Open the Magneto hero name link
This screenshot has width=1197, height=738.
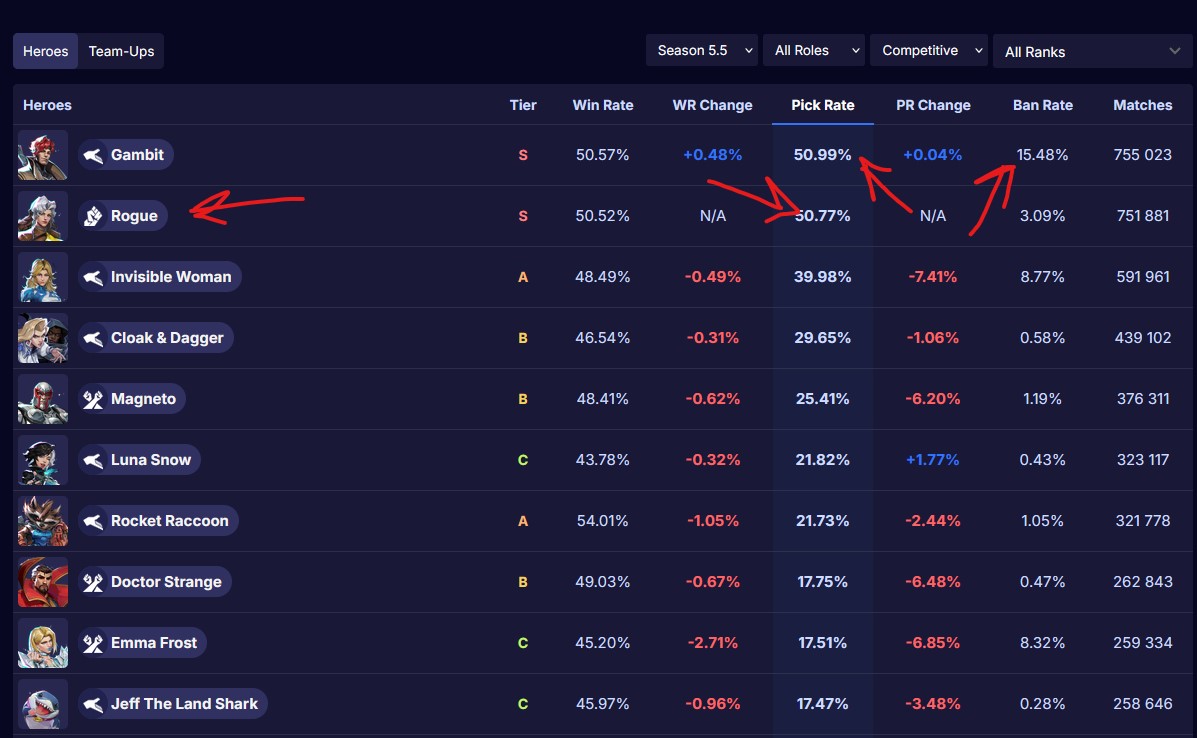coord(144,399)
